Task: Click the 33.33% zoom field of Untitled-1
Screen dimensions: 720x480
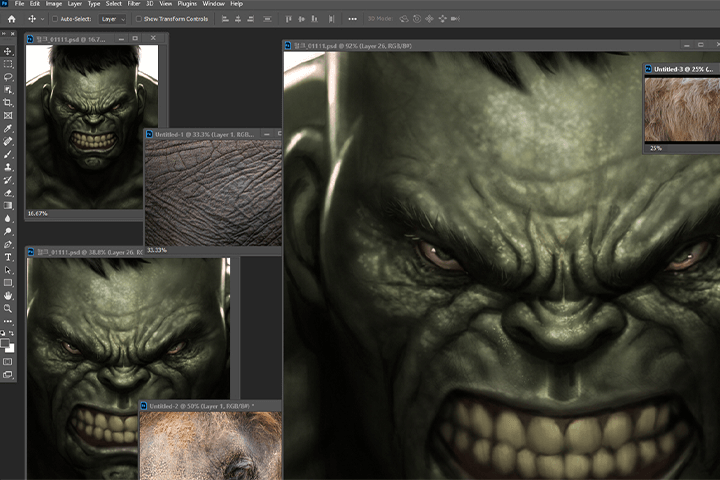Action: click(157, 250)
